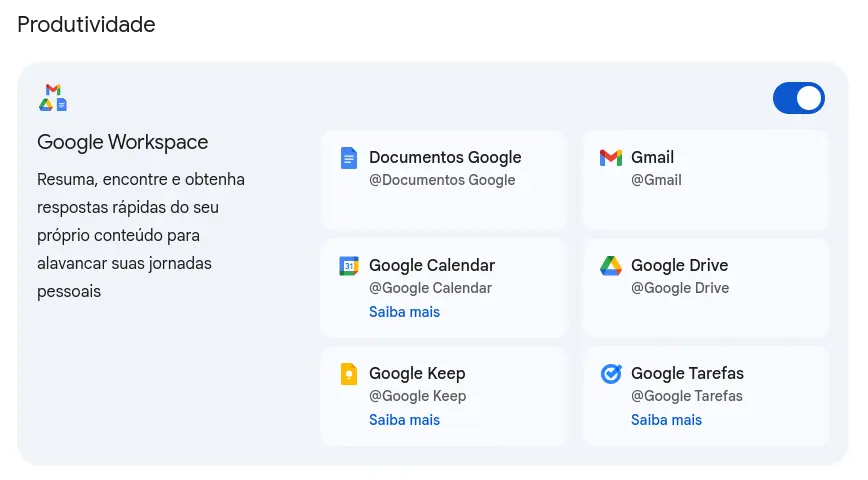Disable the Google Workspace toggle switch

tap(798, 98)
